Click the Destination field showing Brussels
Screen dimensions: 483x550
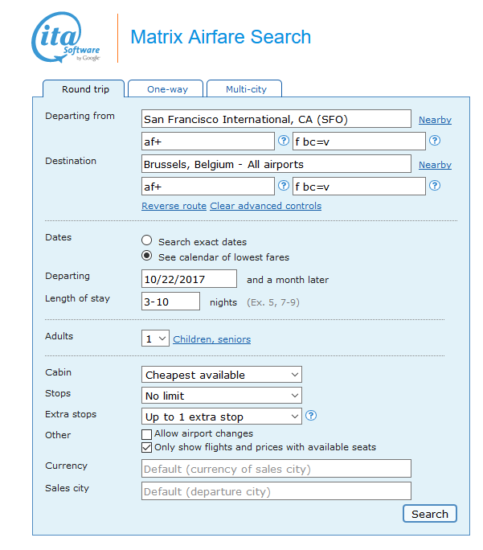[276, 163]
